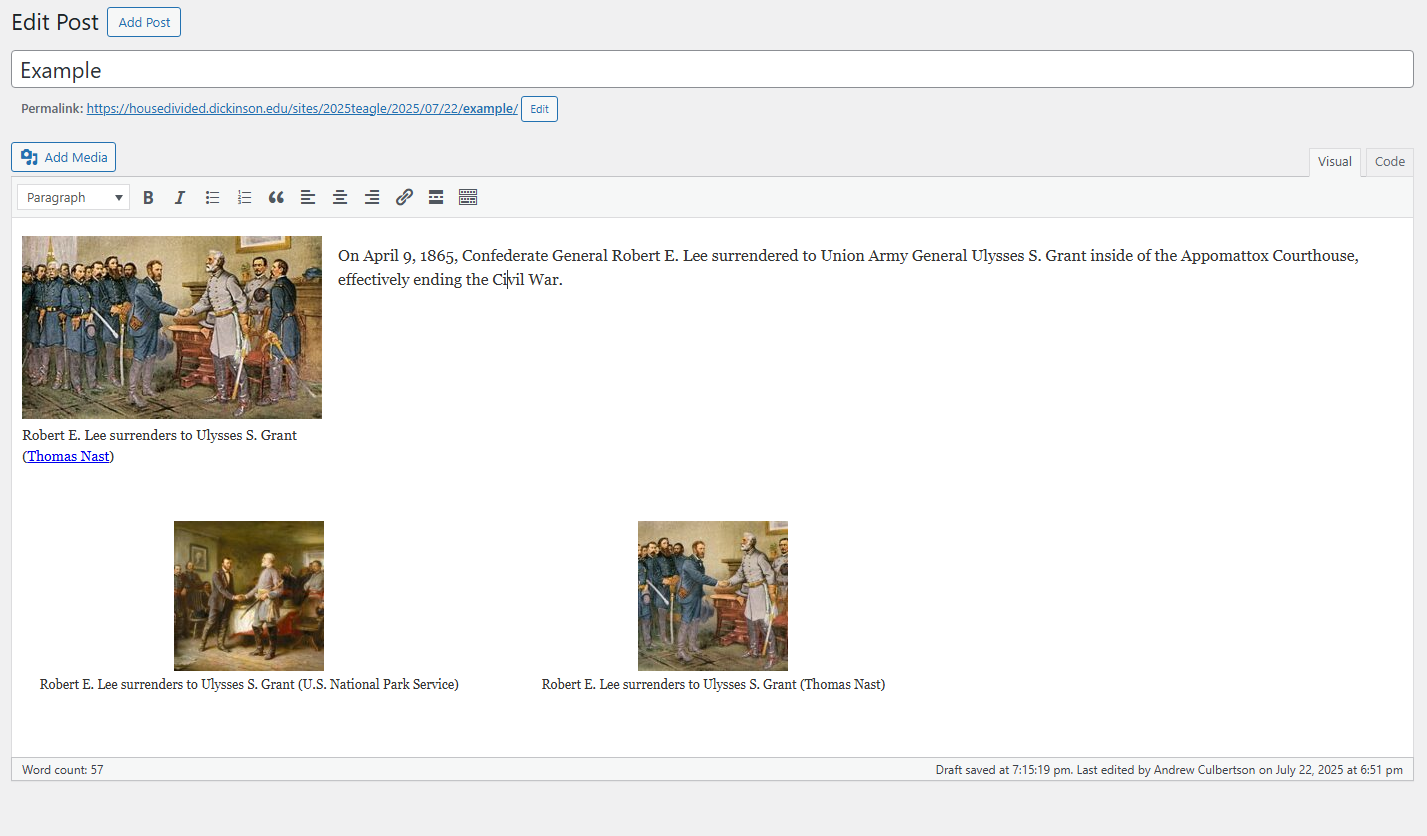
Task: Select the small Thomas Nast gallery image
Action: tap(713, 596)
